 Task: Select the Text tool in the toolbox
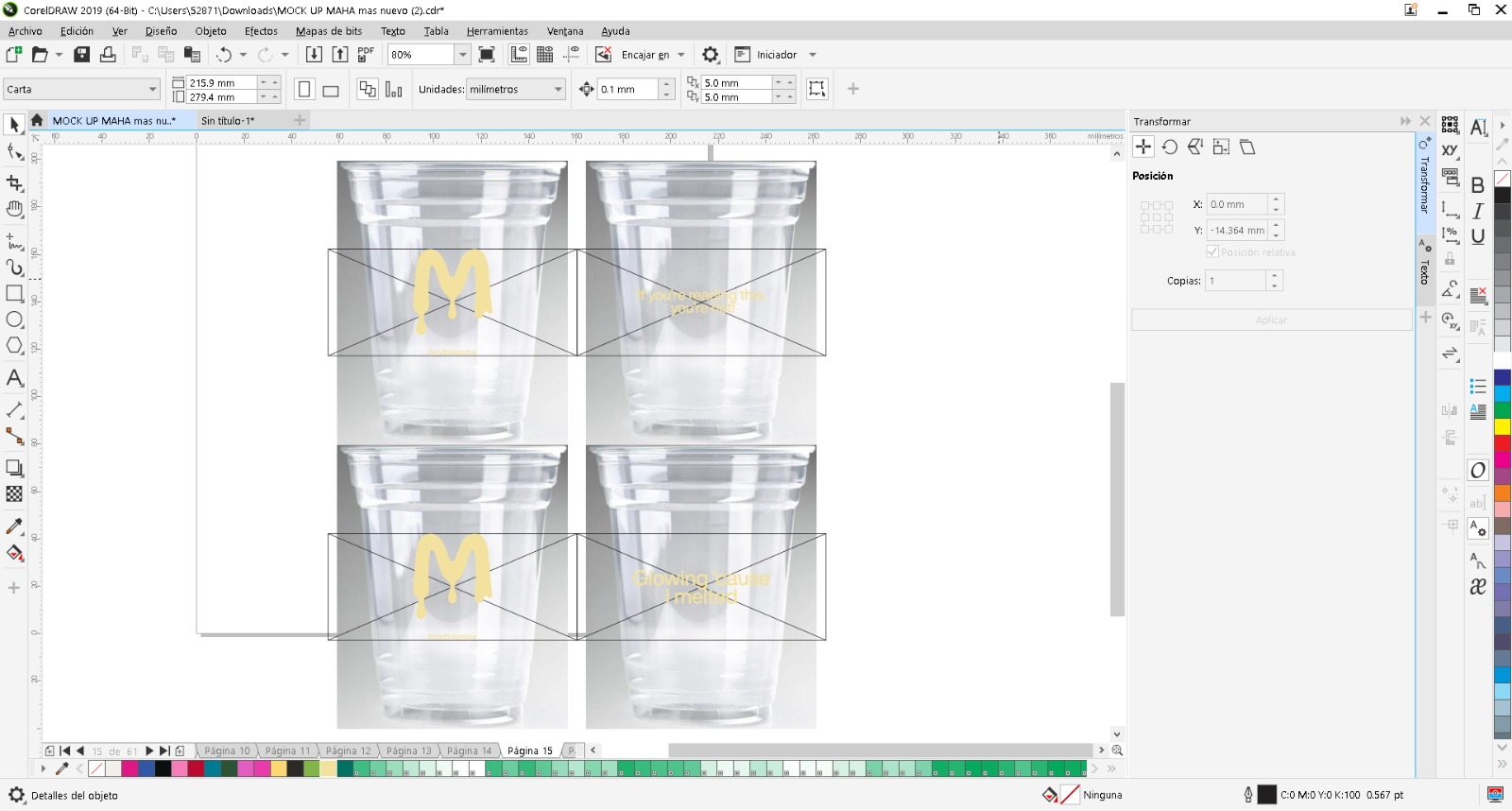click(x=14, y=378)
